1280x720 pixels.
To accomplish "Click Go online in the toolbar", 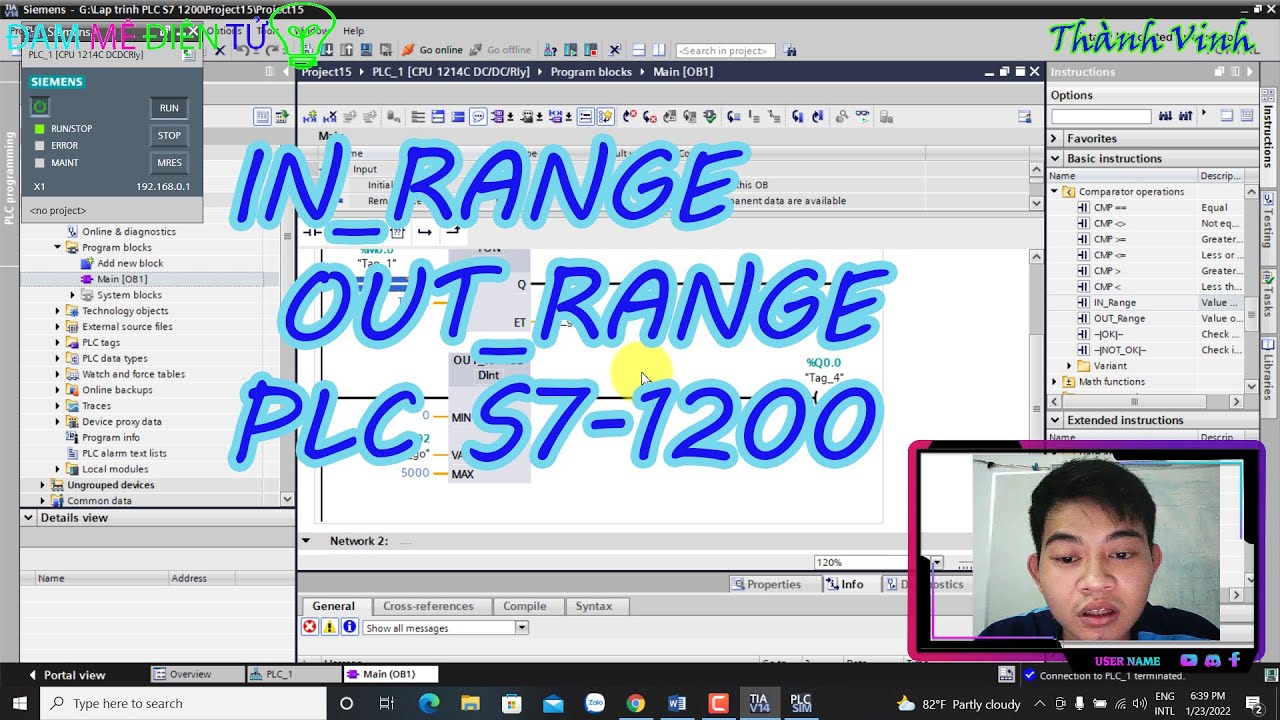I will pos(432,50).
